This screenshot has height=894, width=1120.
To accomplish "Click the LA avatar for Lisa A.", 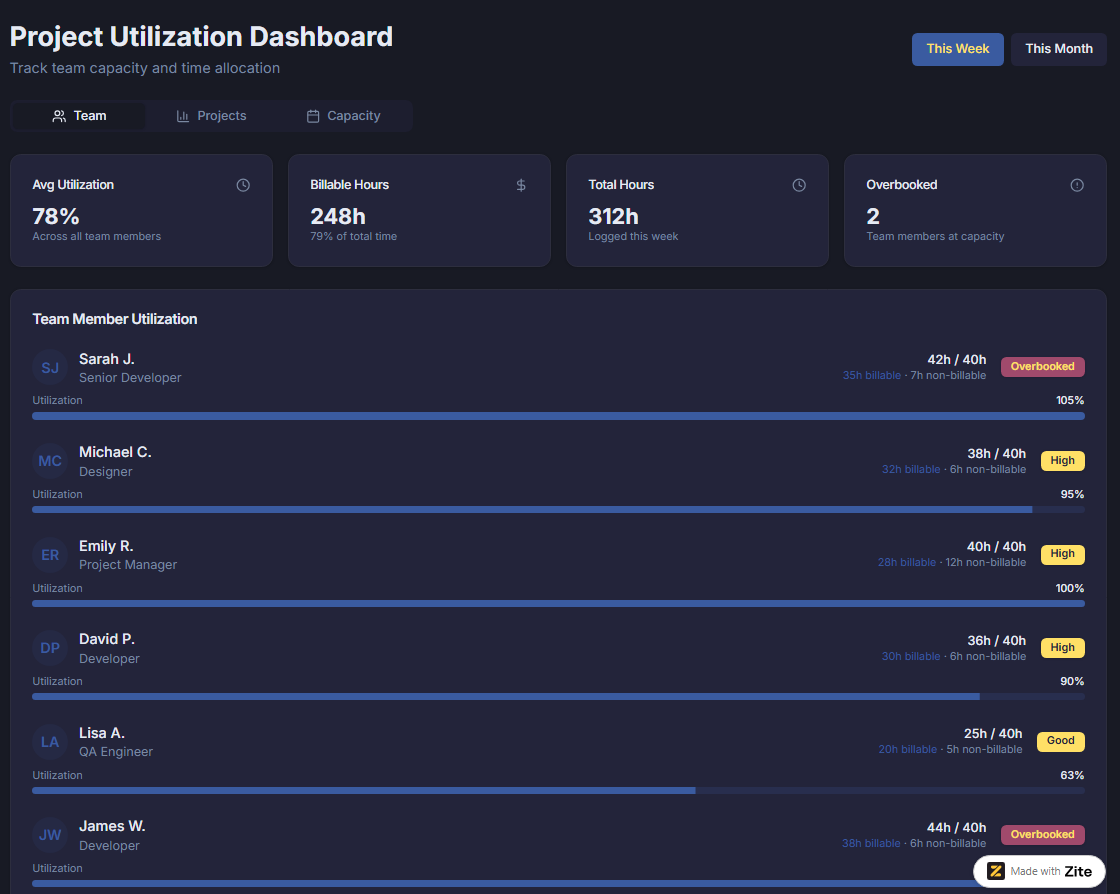I will point(50,742).
